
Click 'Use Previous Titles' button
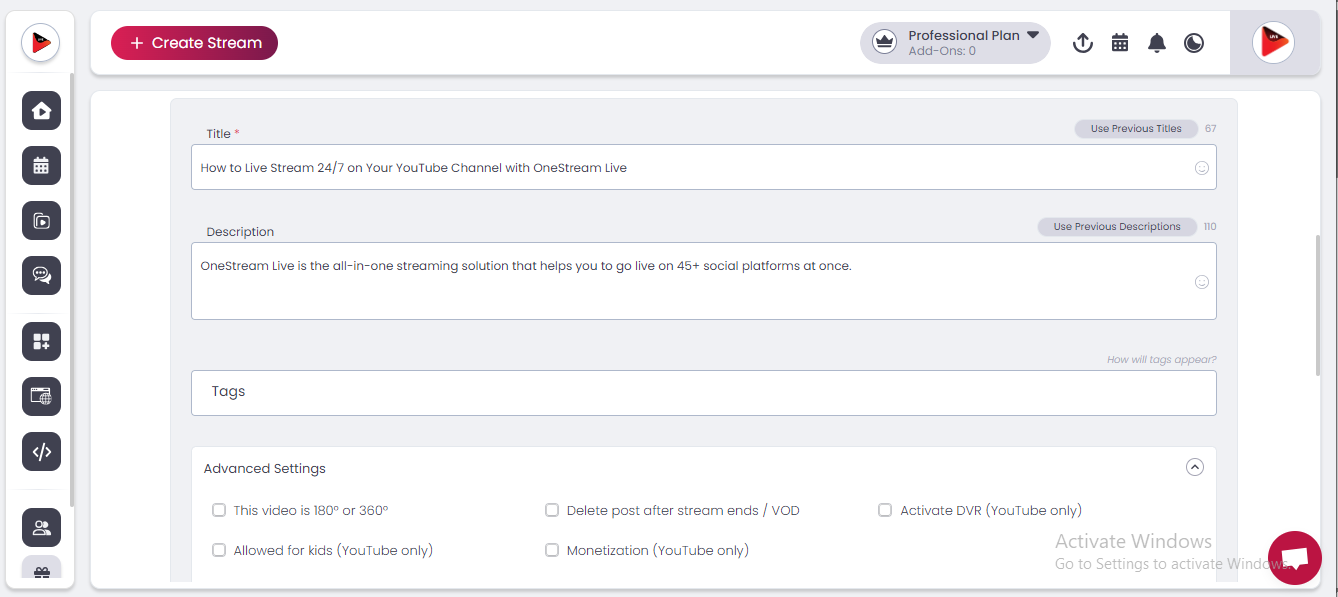[x=1136, y=129]
